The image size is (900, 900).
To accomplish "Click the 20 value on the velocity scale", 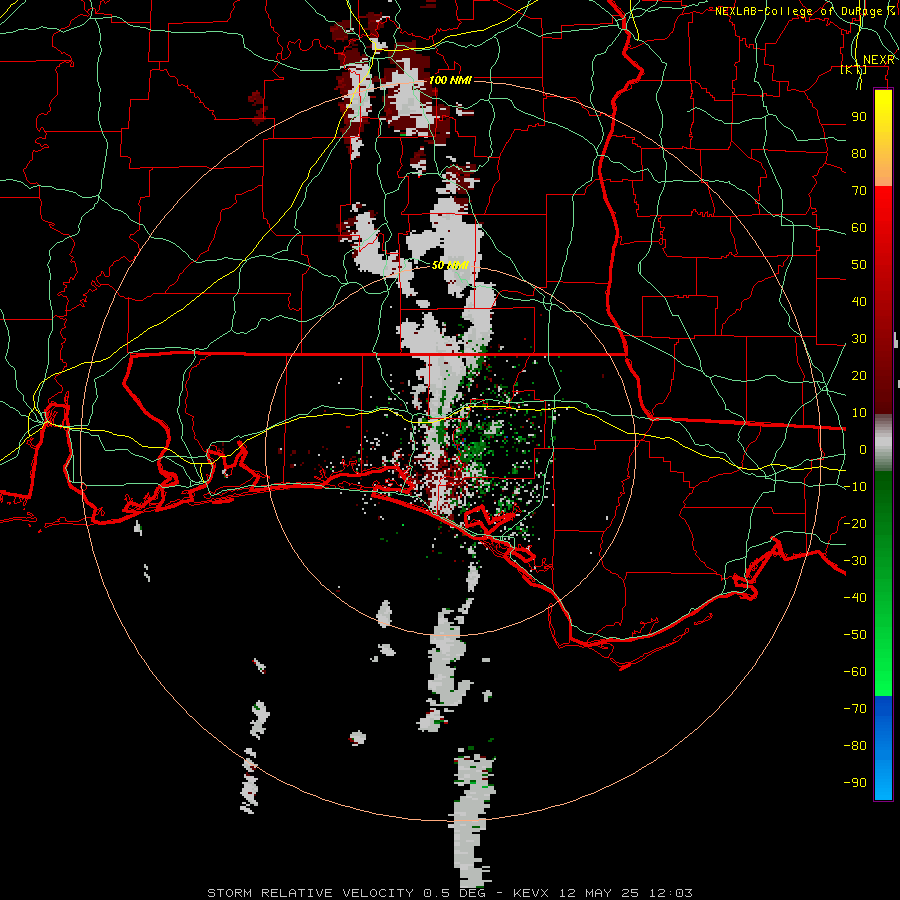I will tap(859, 376).
